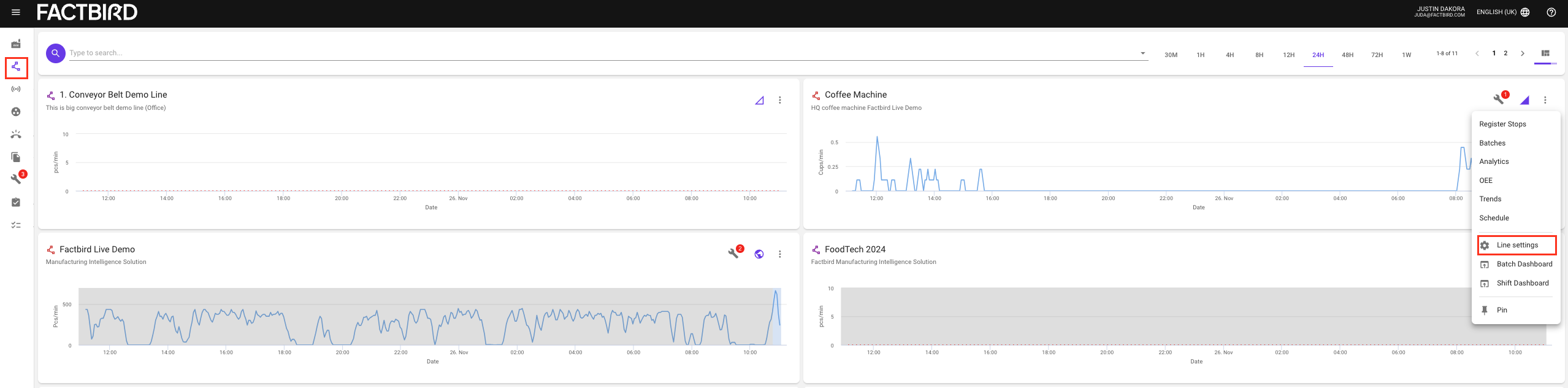
Task: Select the 72H time range
Action: pyautogui.click(x=1377, y=55)
